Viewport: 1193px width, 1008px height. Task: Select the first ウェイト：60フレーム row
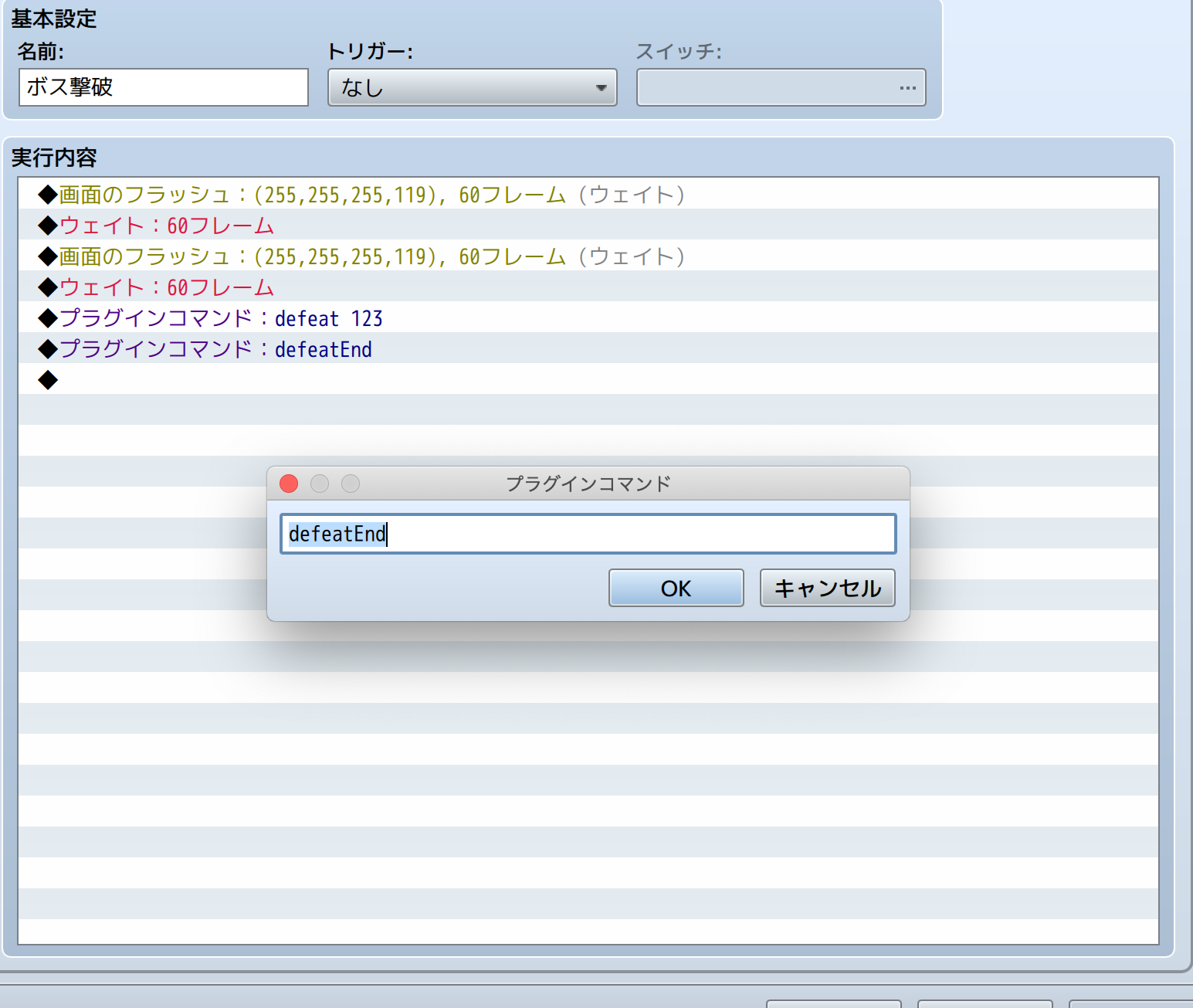pyautogui.click(x=166, y=226)
